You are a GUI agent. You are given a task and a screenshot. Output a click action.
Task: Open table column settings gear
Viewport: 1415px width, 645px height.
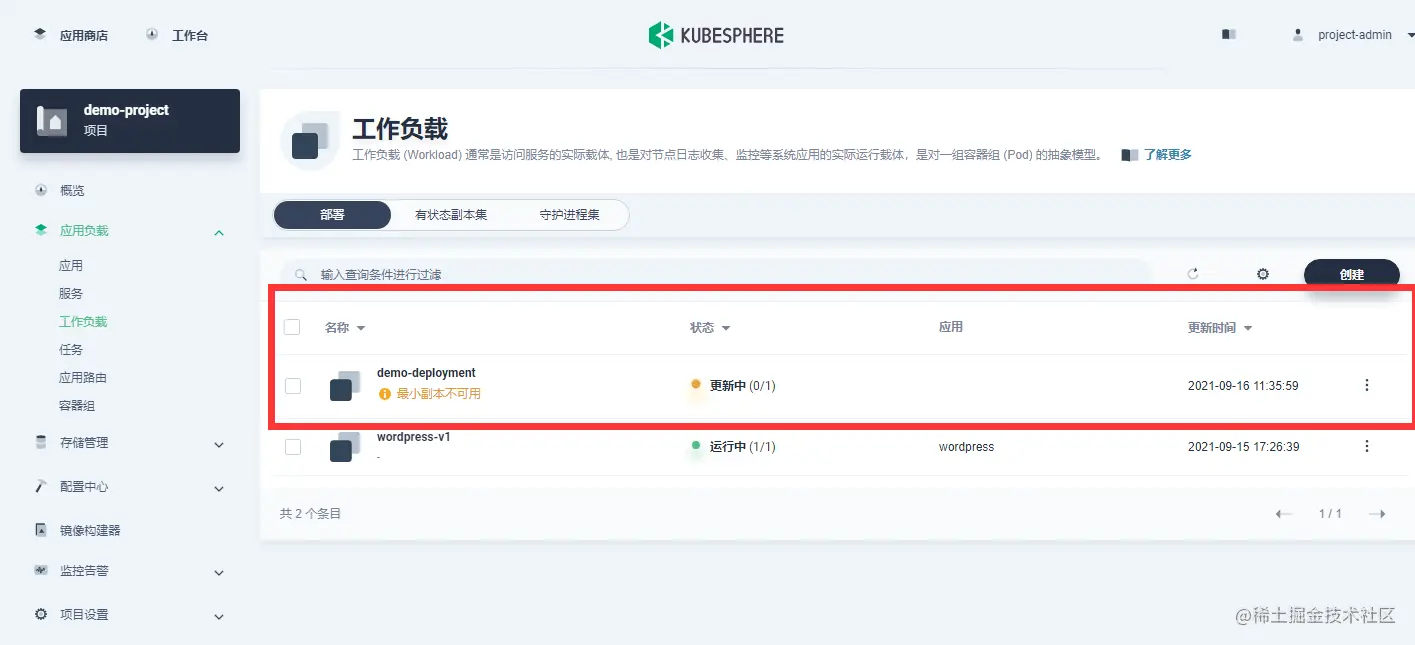tap(1263, 274)
